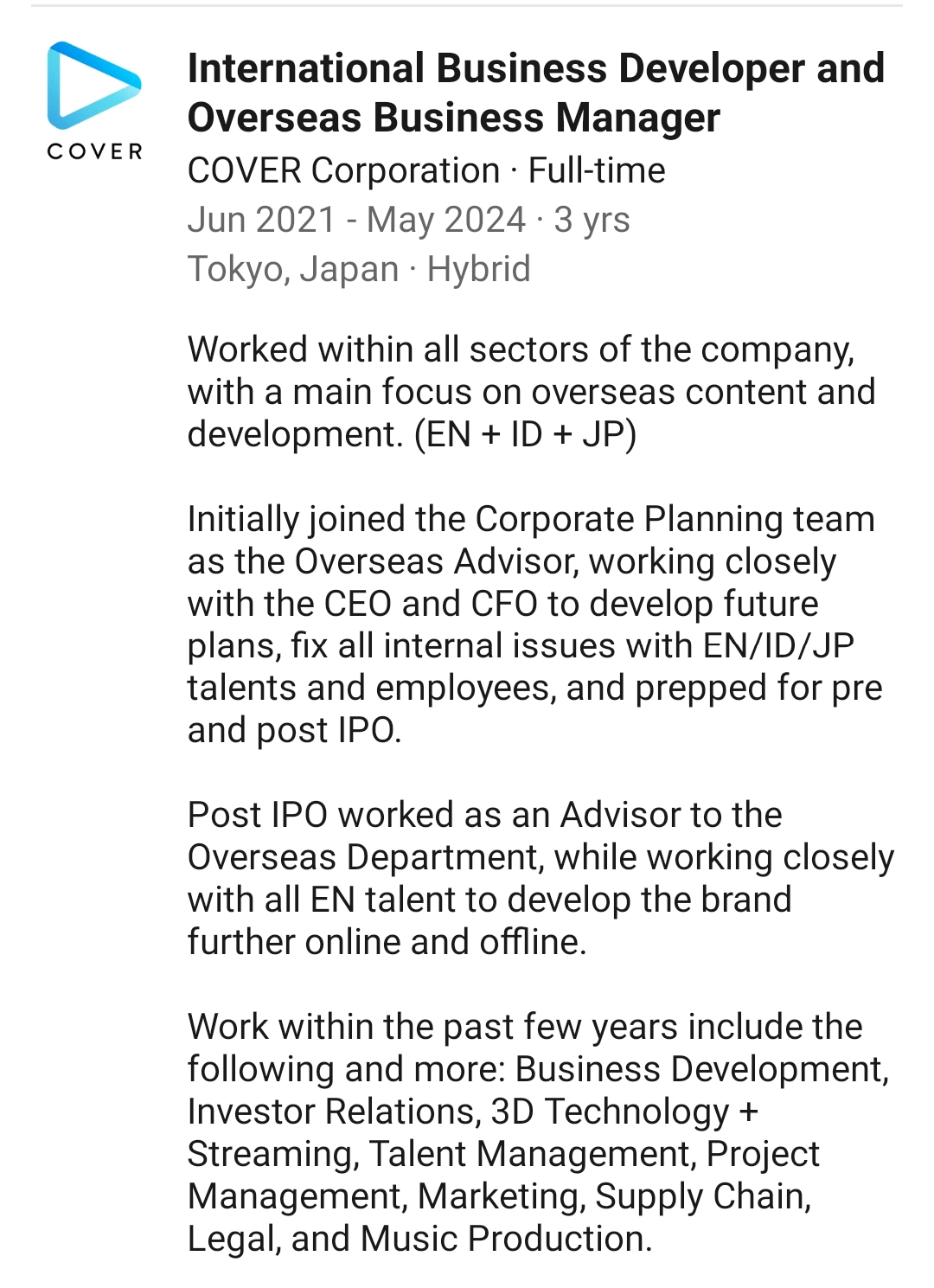Select the Hybrid workplace type label
The width and height of the screenshot is (934, 1288).
pos(478,269)
